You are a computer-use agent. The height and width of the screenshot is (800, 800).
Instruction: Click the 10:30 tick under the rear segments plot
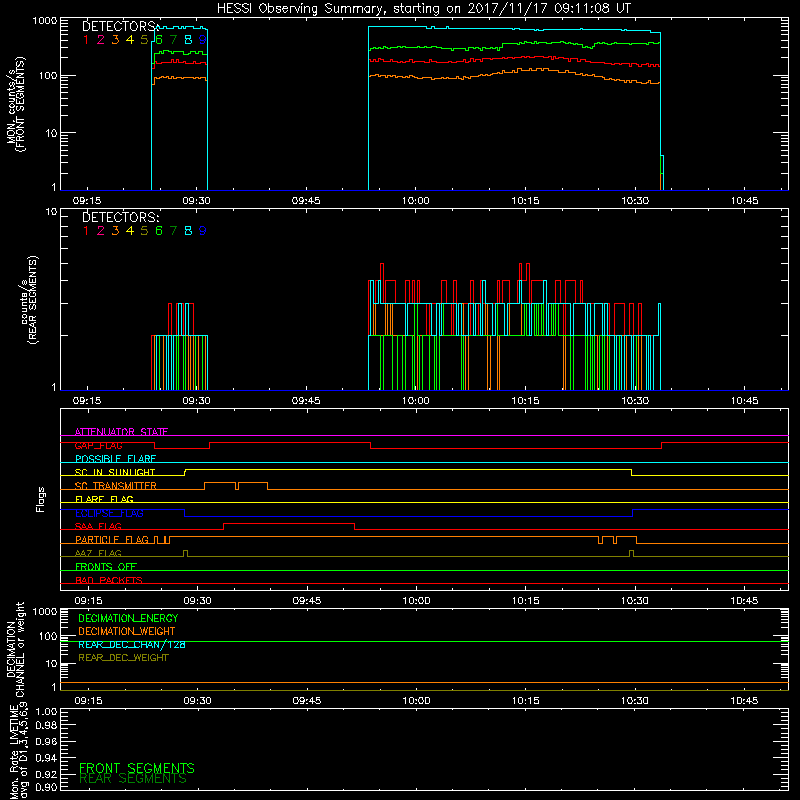click(x=635, y=401)
